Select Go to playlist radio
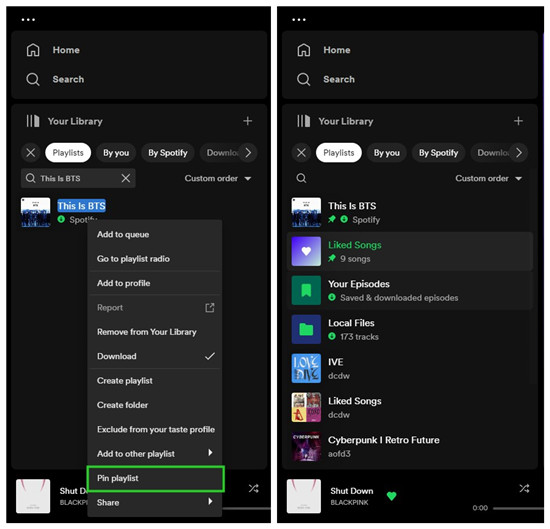 (155, 259)
